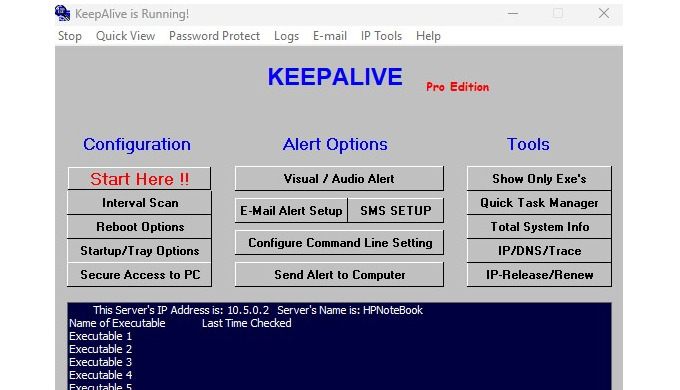The width and height of the screenshot is (680, 390).
Task: Click the Pro Edition label
Action: click(x=457, y=87)
